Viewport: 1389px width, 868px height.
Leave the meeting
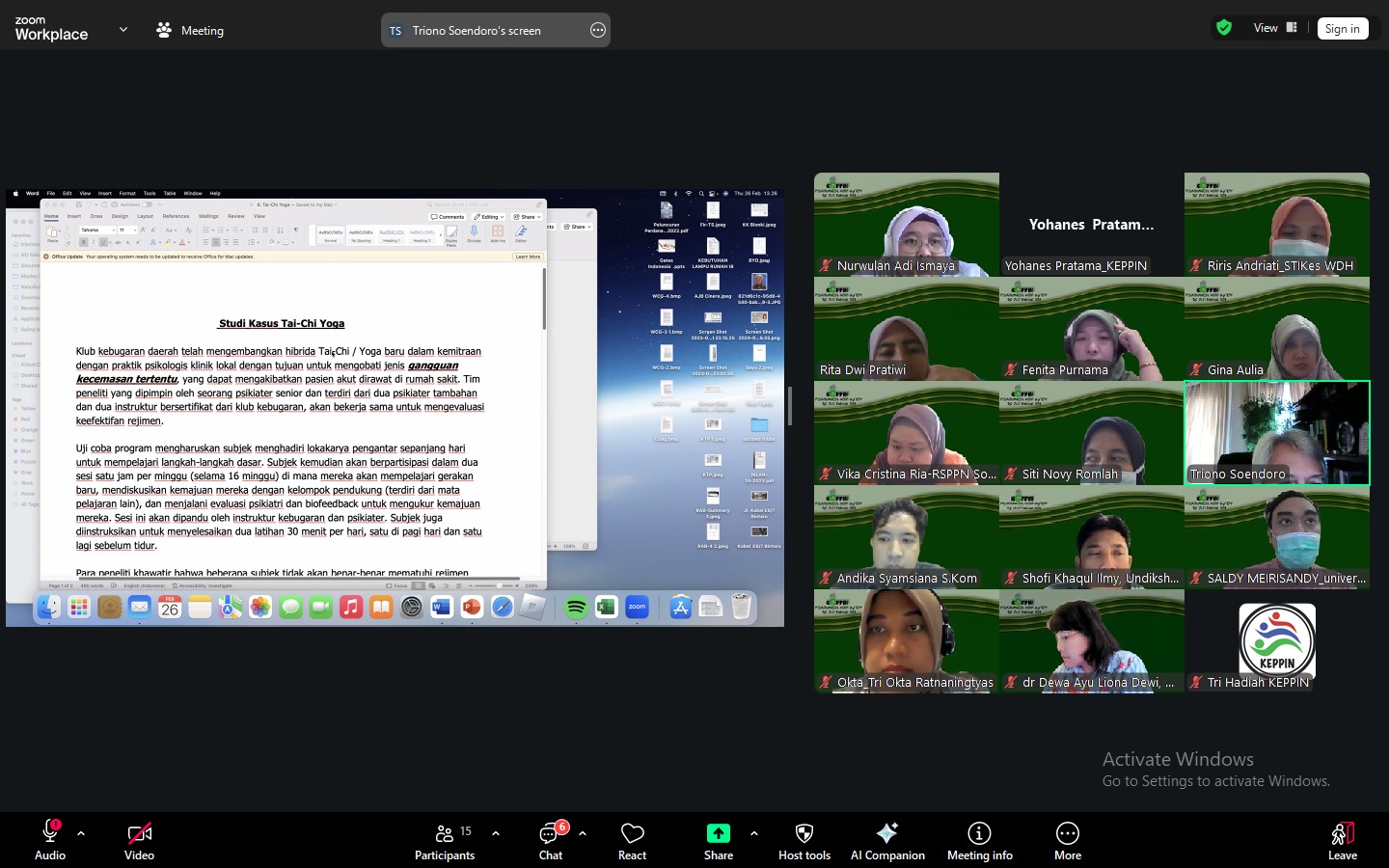(x=1342, y=839)
